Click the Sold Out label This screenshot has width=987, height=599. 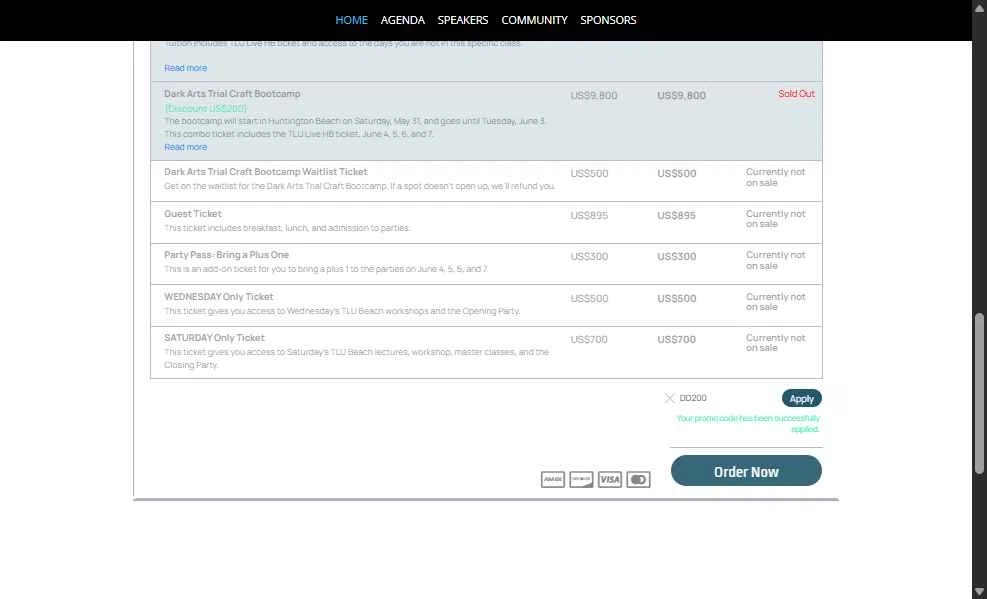point(796,94)
